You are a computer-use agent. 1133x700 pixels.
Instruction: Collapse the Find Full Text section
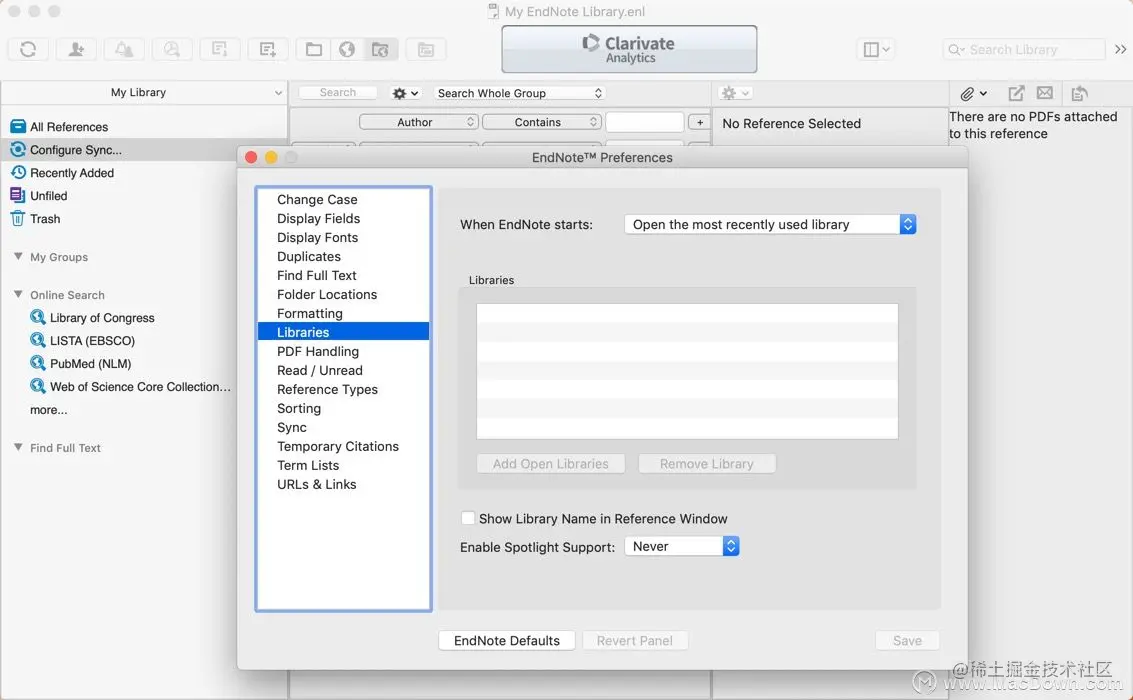pos(18,447)
